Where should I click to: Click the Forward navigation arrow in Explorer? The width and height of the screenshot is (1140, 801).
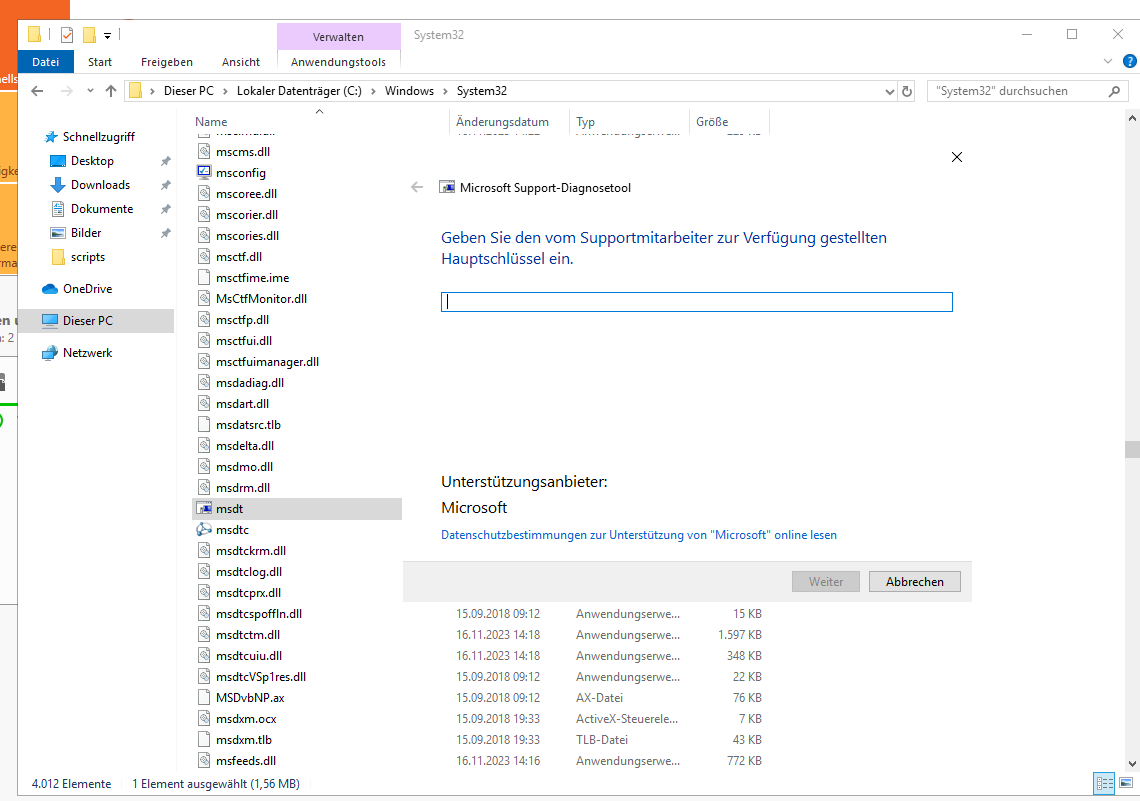[66, 91]
